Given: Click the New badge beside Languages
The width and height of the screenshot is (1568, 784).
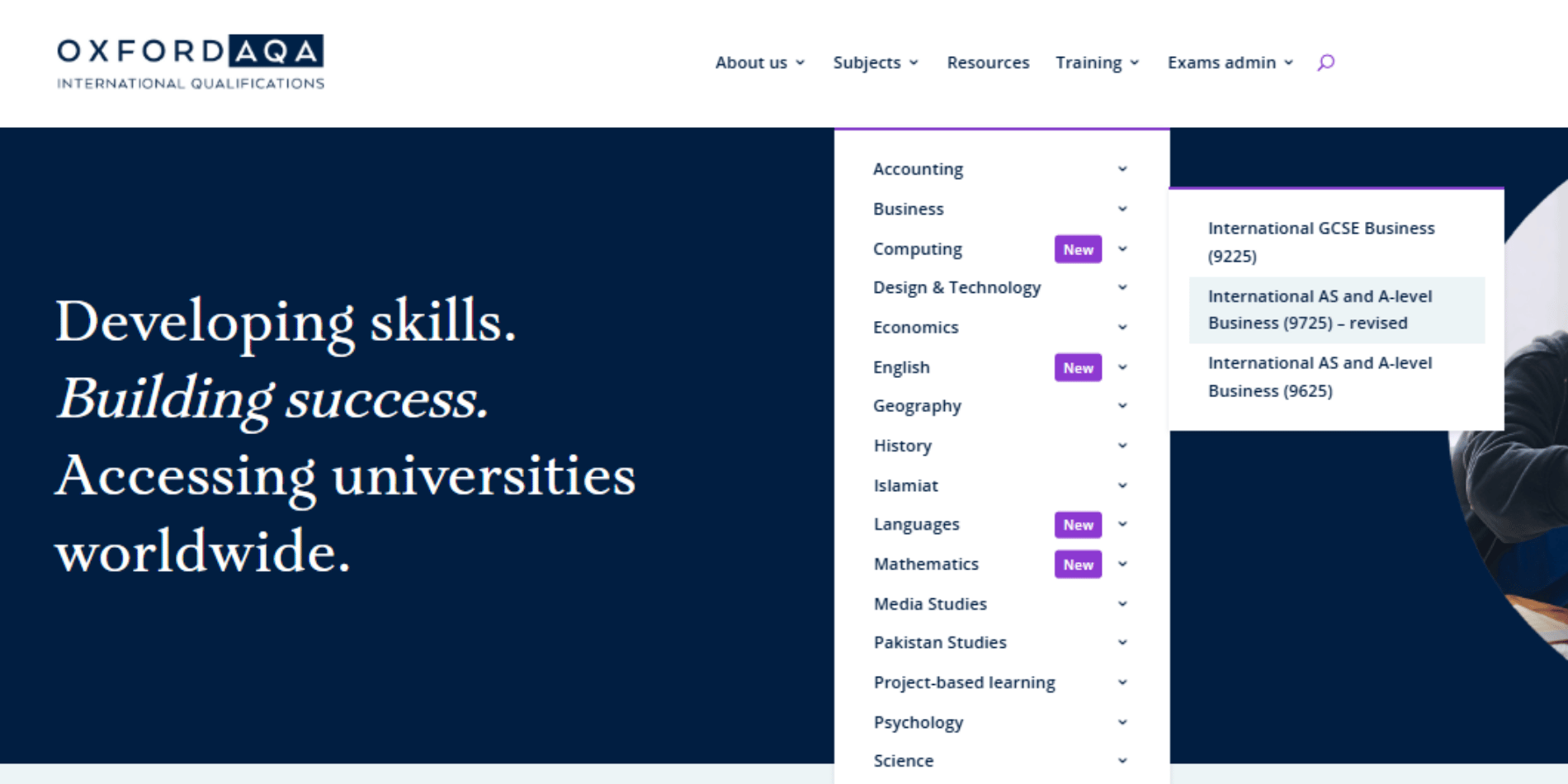Looking at the screenshot, I should tap(1078, 524).
